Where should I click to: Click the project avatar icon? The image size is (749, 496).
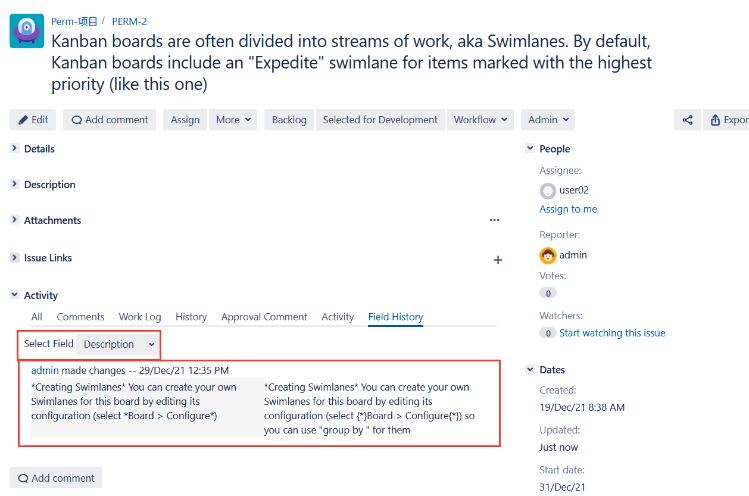[x=27, y=31]
